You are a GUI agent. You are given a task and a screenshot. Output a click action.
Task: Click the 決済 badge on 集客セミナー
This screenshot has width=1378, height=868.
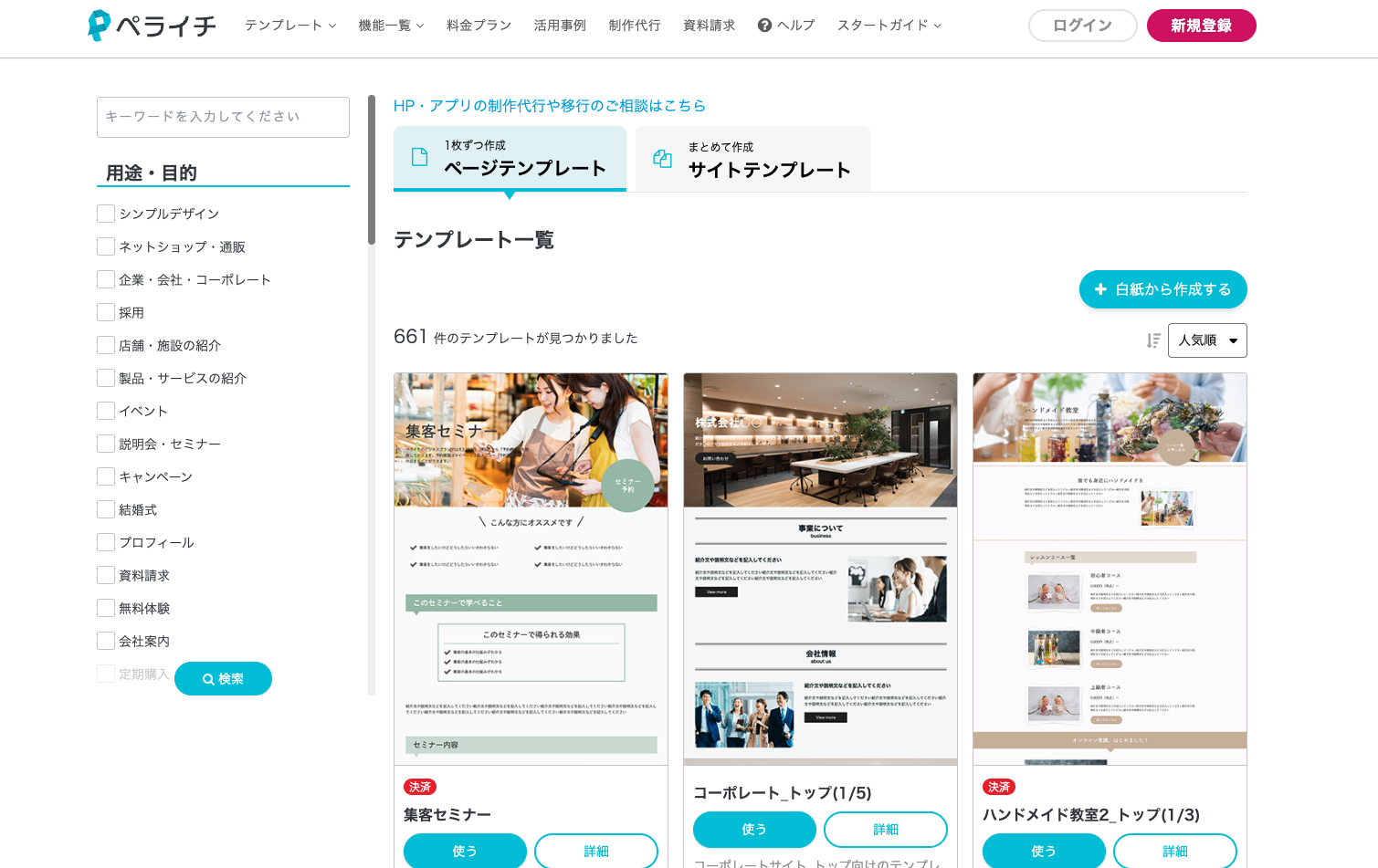(420, 787)
